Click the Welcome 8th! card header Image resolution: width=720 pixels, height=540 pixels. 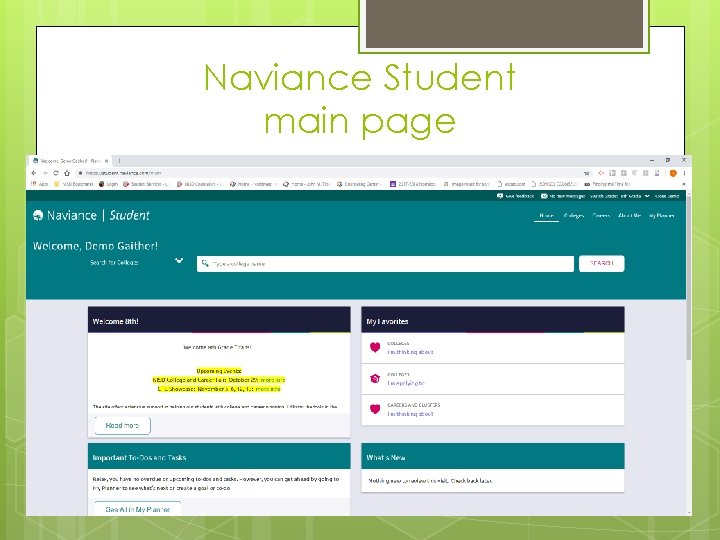219,320
